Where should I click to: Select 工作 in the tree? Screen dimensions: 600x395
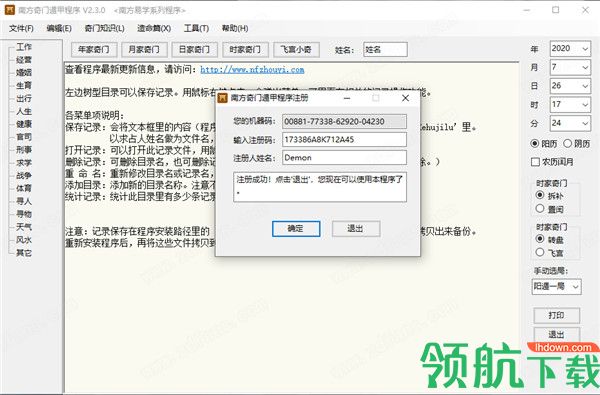[x=24, y=47]
